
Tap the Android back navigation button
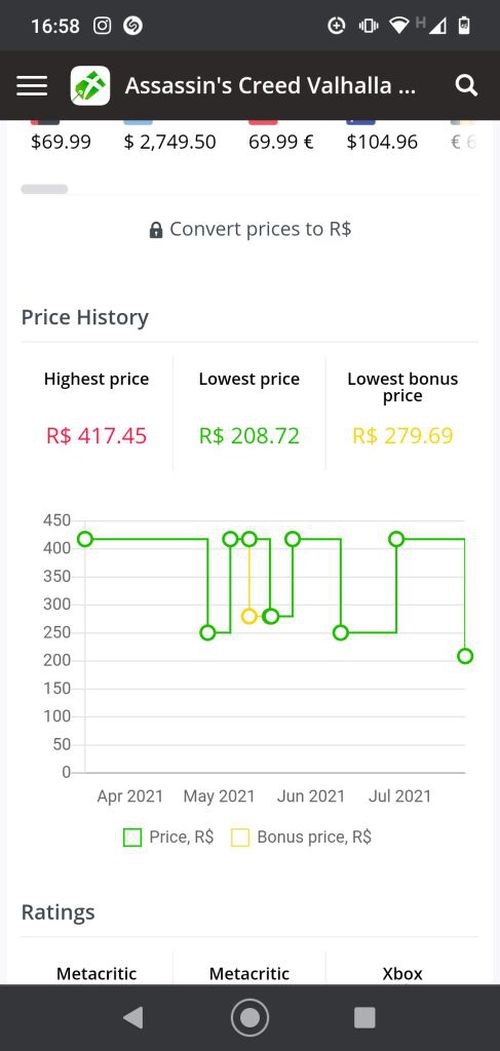tap(133, 1017)
